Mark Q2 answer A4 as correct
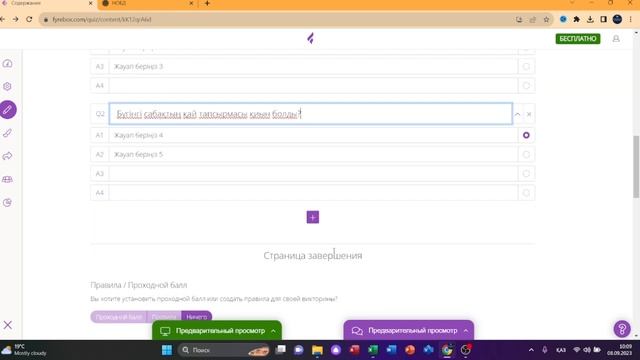 [x=526, y=193]
